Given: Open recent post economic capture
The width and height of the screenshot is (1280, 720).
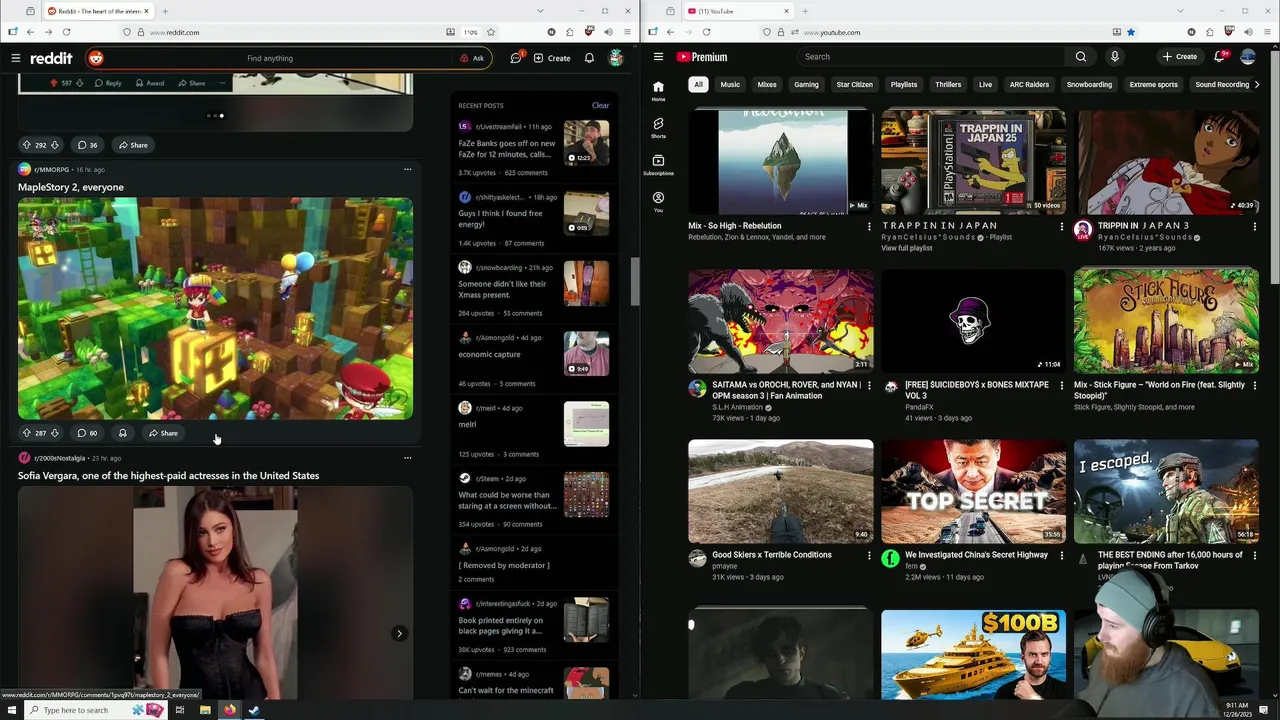Looking at the screenshot, I should (x=489, y=354).
